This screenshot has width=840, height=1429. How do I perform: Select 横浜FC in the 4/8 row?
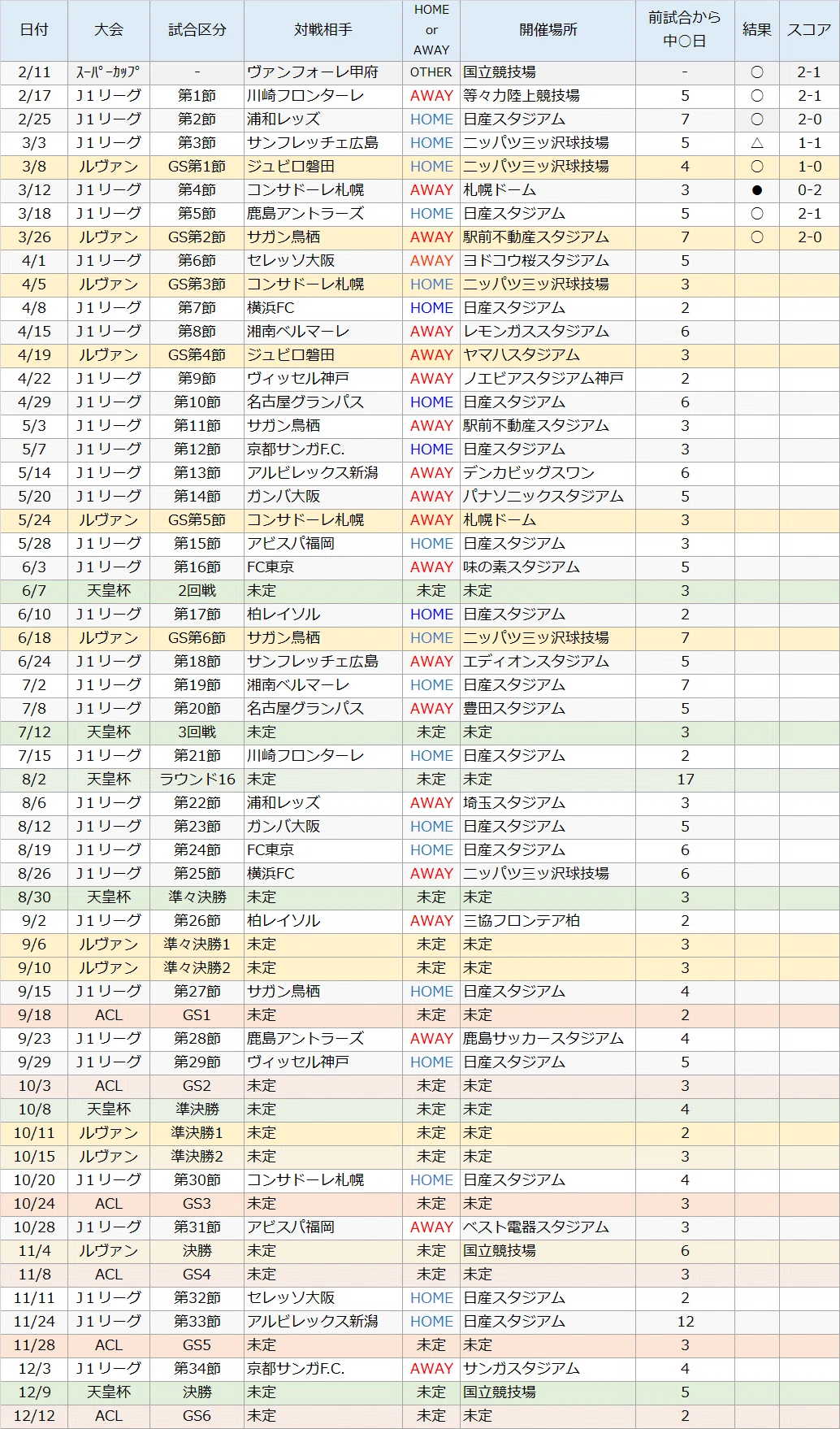click(x=323, y=308)
